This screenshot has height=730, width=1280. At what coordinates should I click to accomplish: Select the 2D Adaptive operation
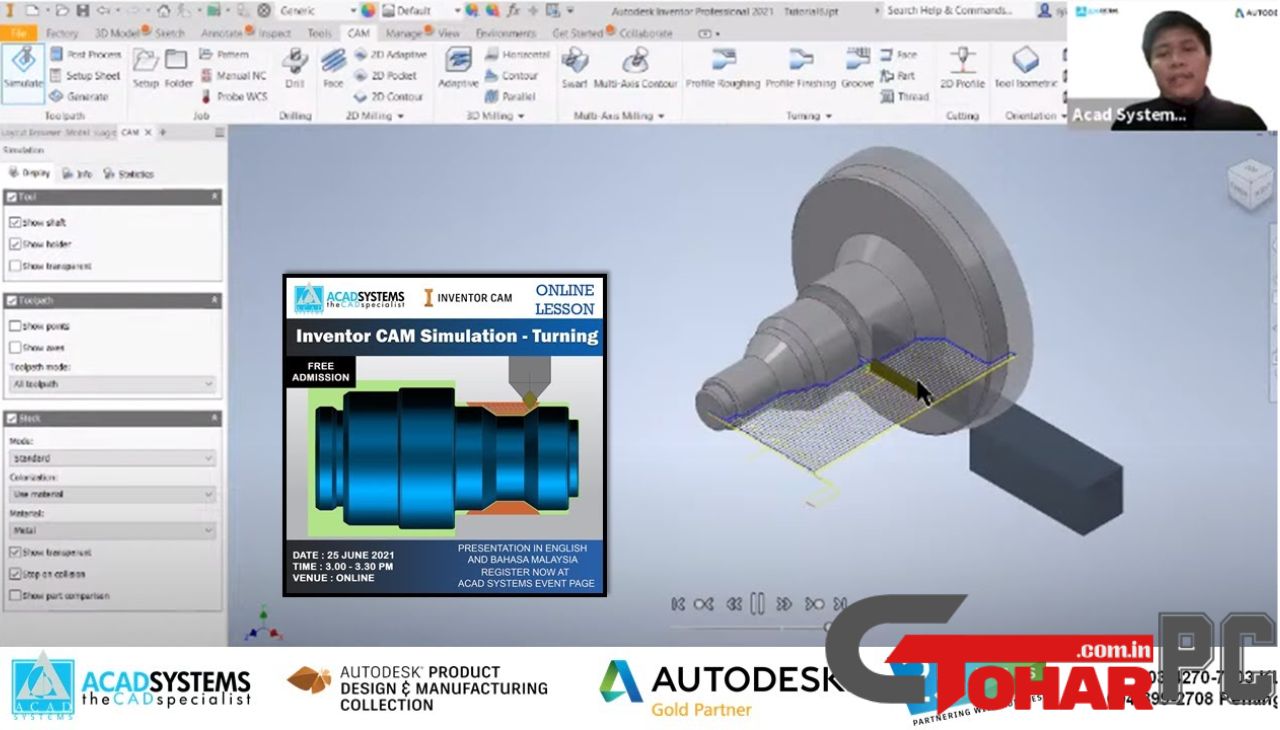click(x=390, y=54)
